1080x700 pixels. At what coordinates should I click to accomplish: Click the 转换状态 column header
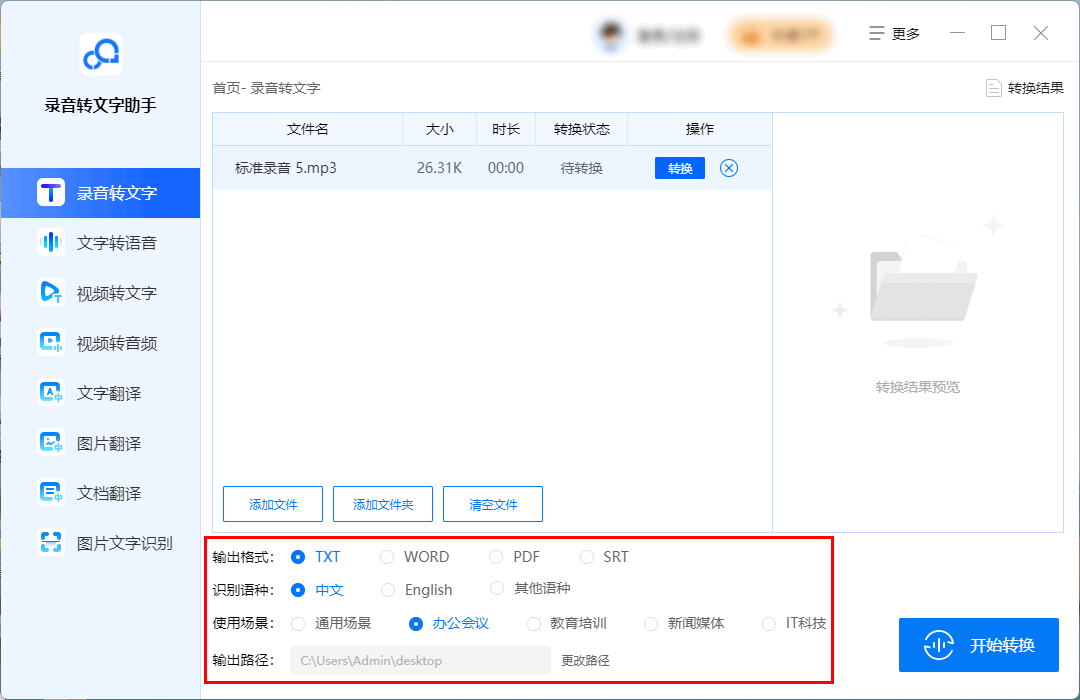click(581, 129)
